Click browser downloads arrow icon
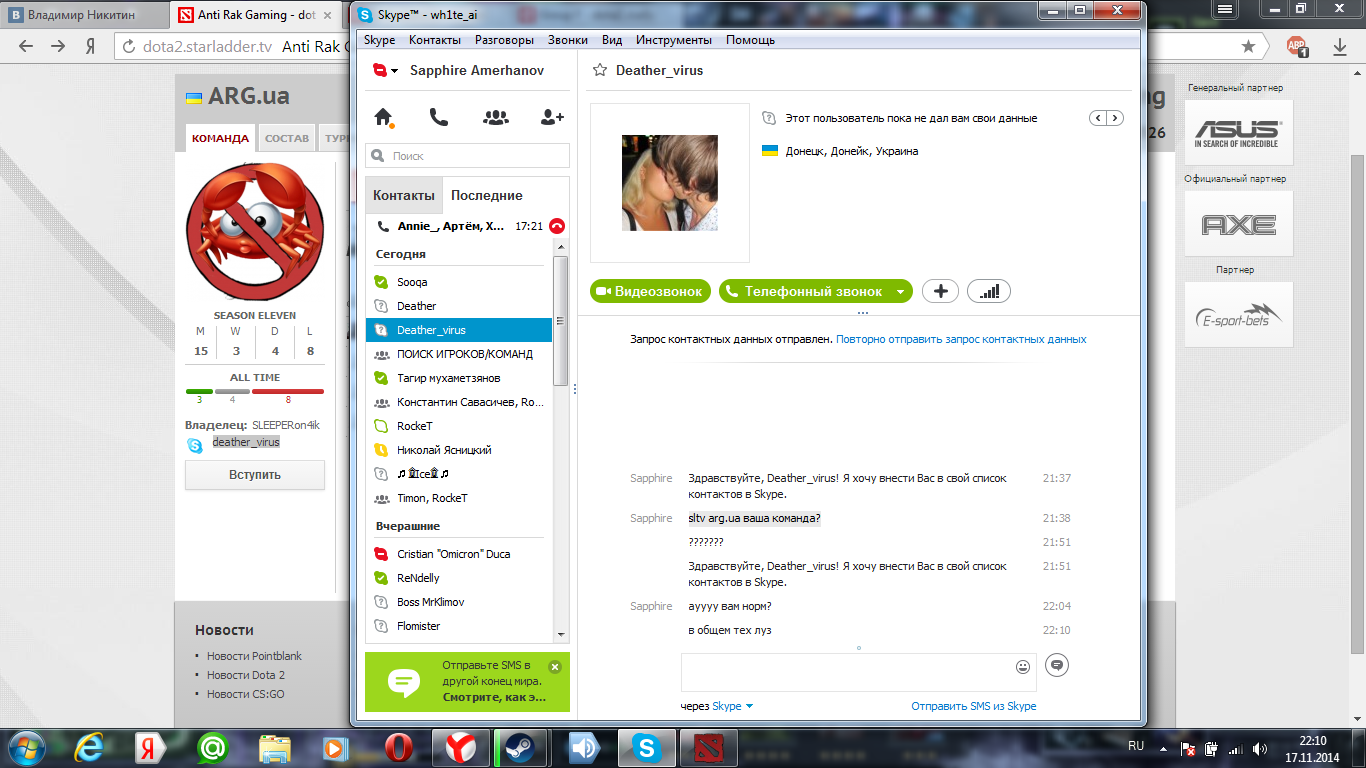 (1340, 47)
